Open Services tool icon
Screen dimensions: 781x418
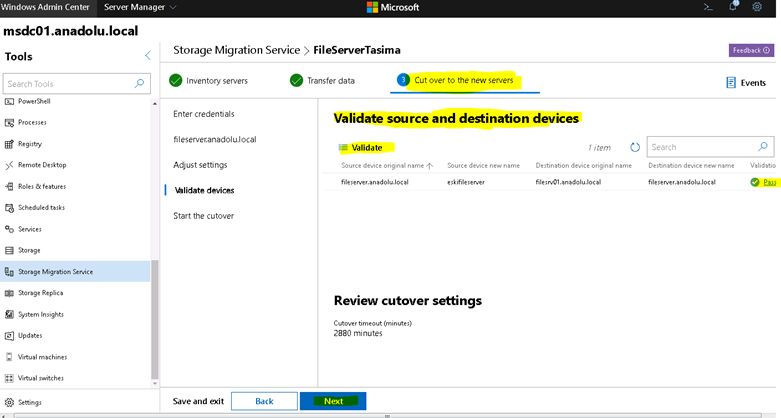[x=9, y=229]
